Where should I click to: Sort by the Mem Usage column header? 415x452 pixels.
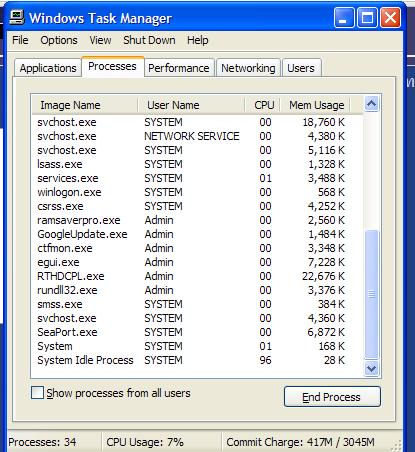click(x=316, y=105)
